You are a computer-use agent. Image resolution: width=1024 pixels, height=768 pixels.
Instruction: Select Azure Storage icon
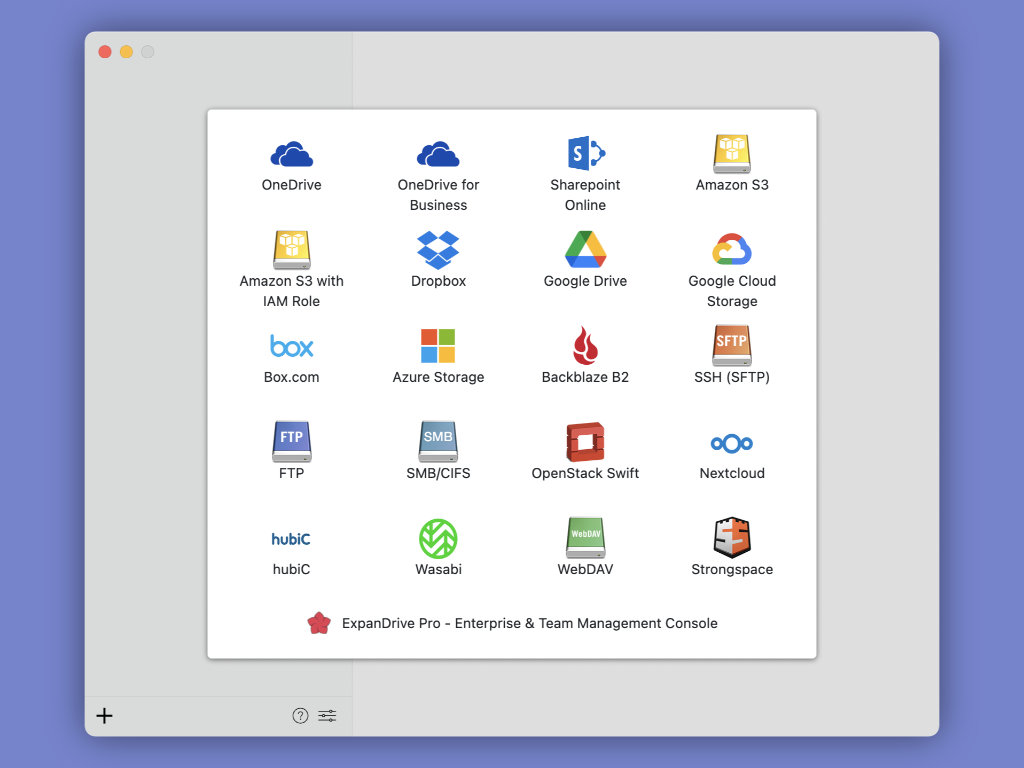(x=438, y=346)
